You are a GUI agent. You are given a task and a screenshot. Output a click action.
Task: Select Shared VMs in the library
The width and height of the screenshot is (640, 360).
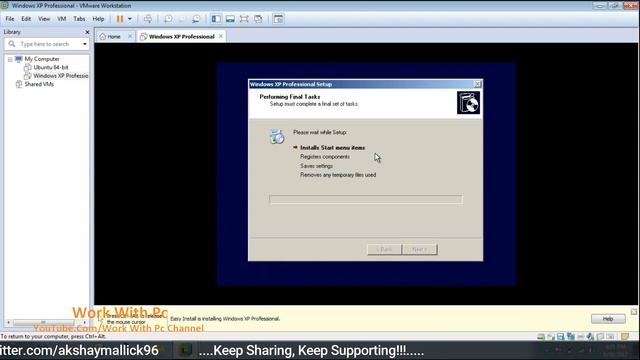(39, 84)
